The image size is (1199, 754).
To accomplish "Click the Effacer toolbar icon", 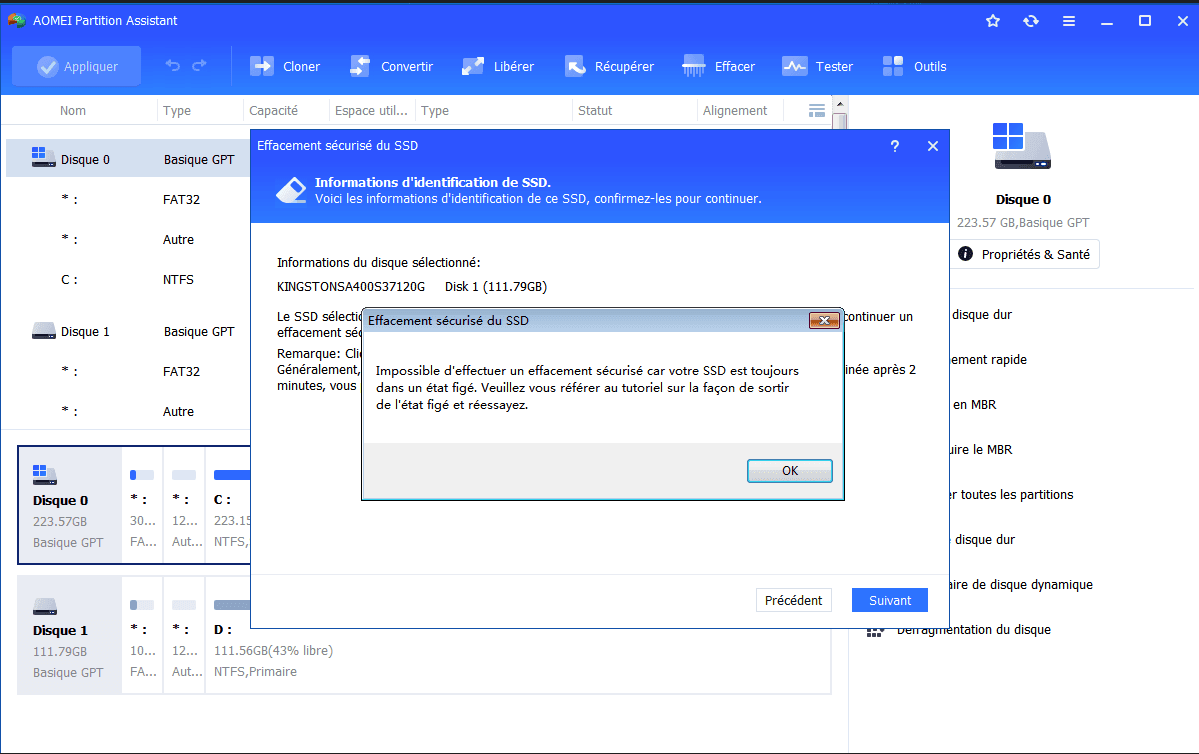I will (x=694, y=67).
